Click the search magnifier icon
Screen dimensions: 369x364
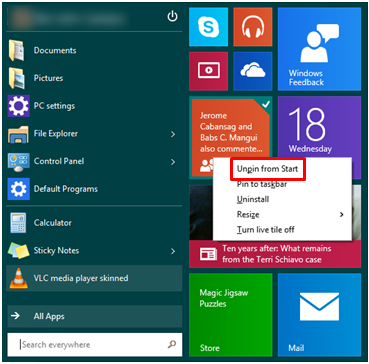[172, 344]
